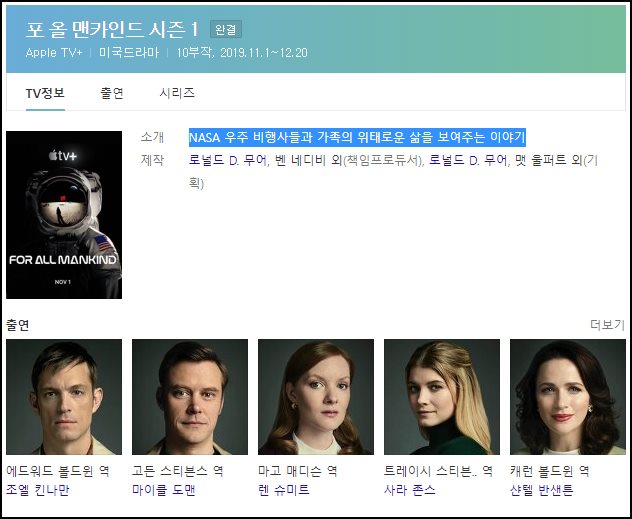Click the 미국드라마 genre label

tap(129, 53)
